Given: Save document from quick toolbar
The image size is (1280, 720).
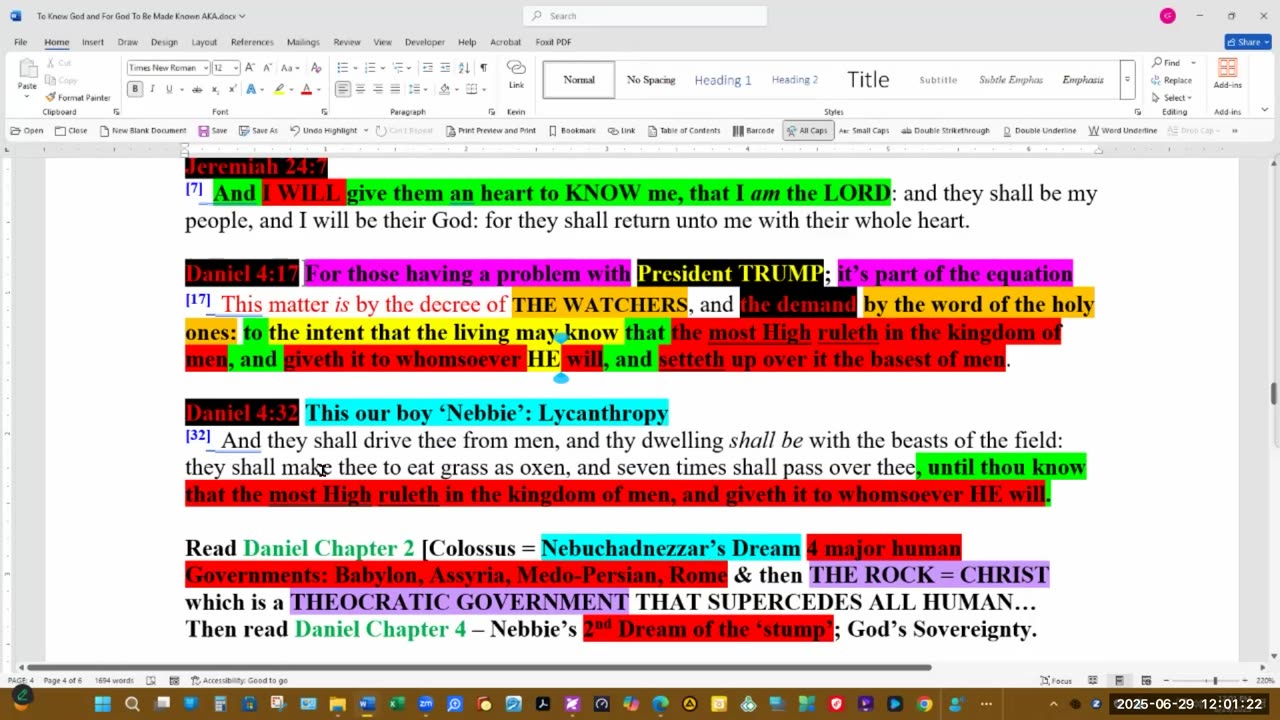Looking at the screenshot, I should pos(212,131).
